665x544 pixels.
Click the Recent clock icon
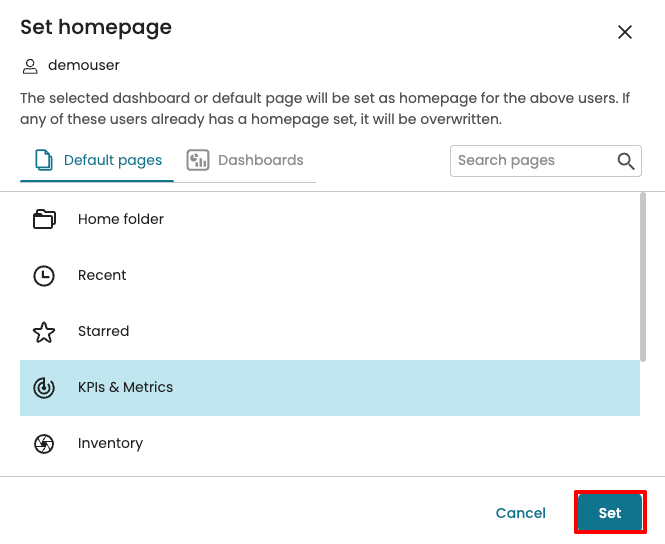point(44,276)
